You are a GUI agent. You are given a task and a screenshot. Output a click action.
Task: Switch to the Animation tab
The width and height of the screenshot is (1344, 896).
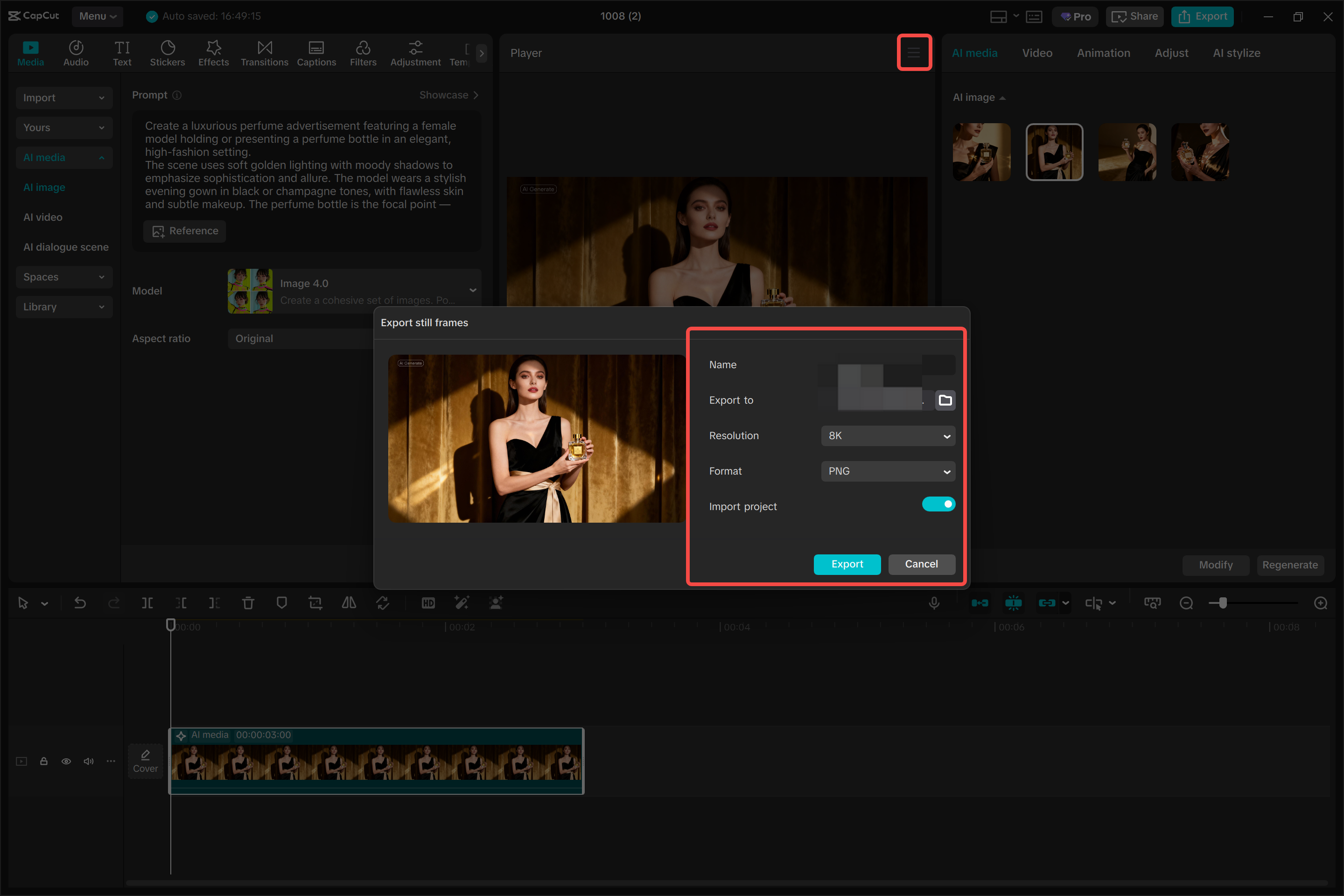coord(1103,53)
